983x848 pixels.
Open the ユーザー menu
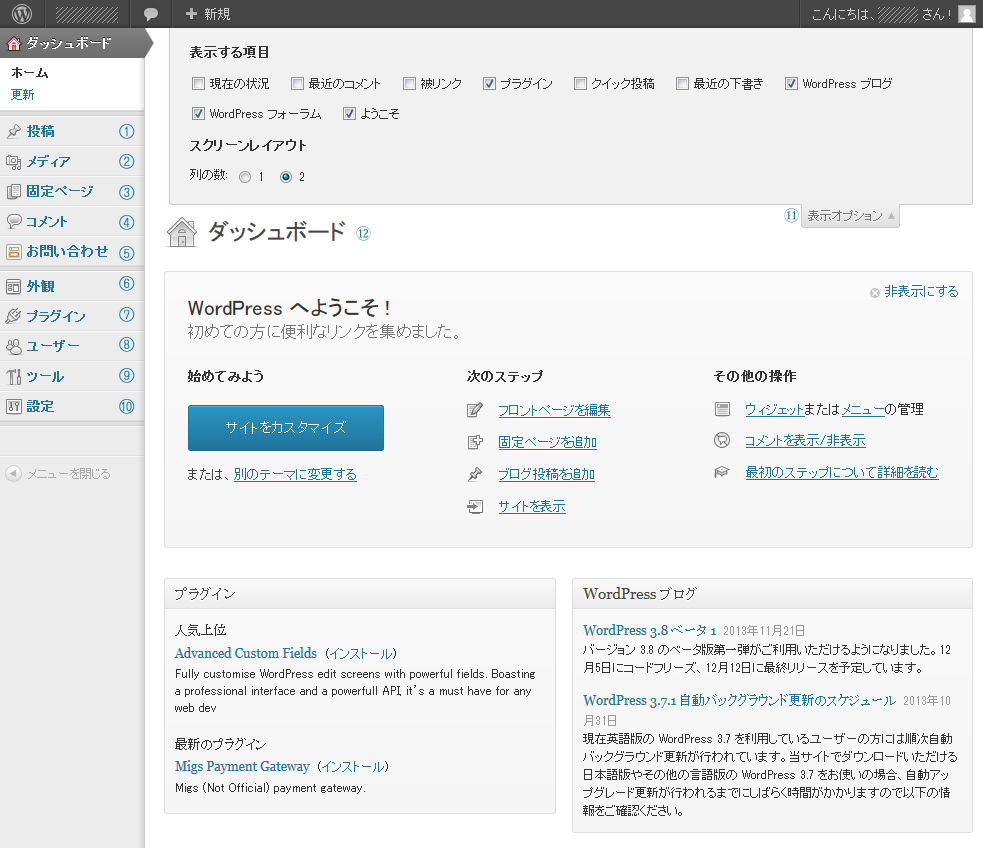pos(71,346)
